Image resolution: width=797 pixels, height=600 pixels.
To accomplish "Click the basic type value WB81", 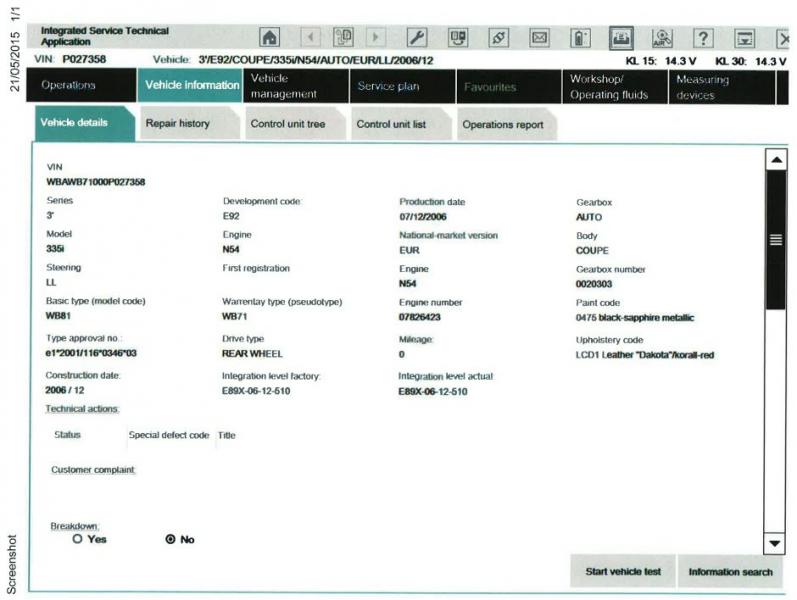I will pos(58,316).
